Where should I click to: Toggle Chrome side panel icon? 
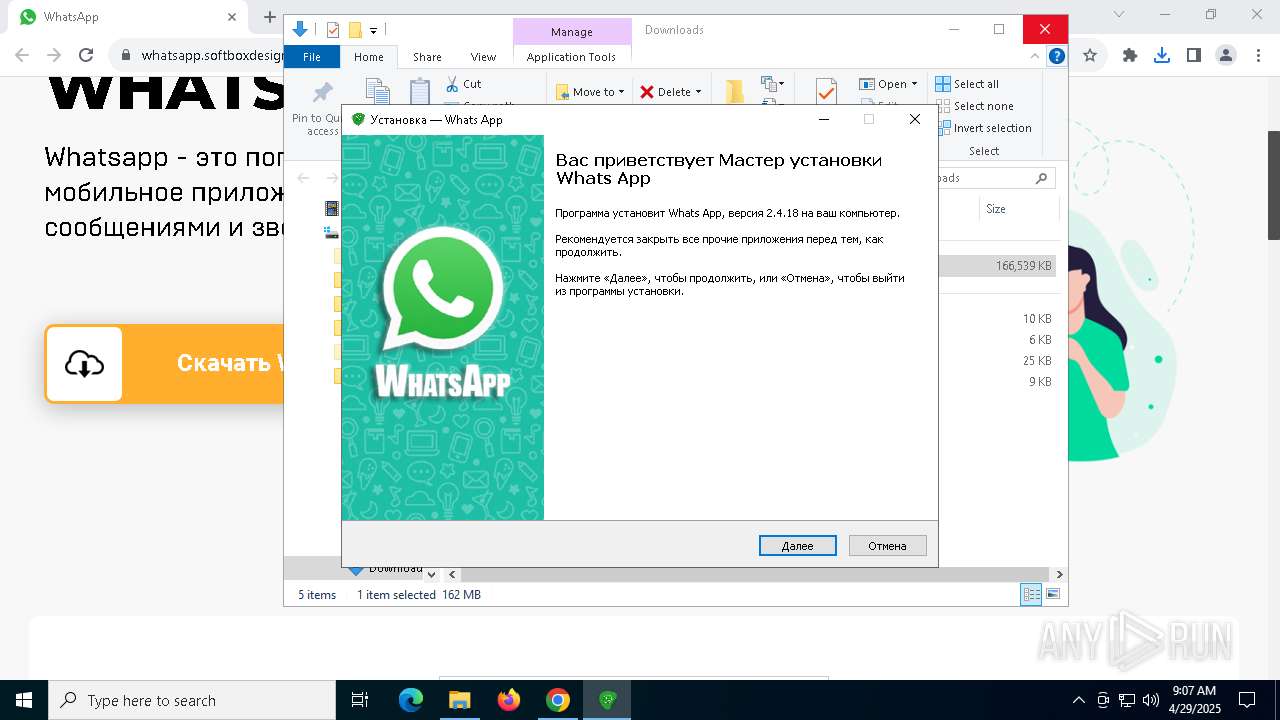(x=1194, y=56)
